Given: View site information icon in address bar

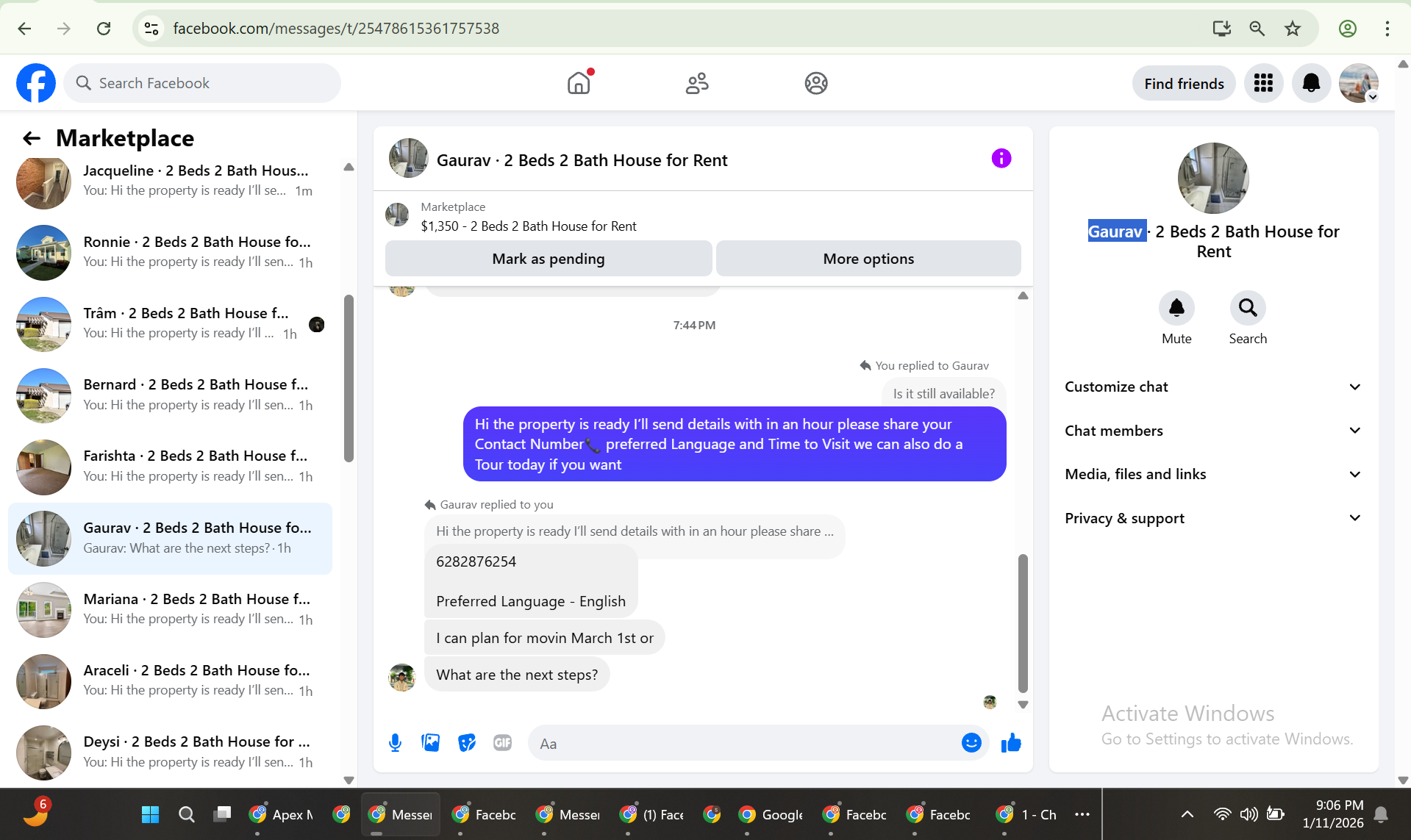Looking at the screenshot, I should click(151, 29).
